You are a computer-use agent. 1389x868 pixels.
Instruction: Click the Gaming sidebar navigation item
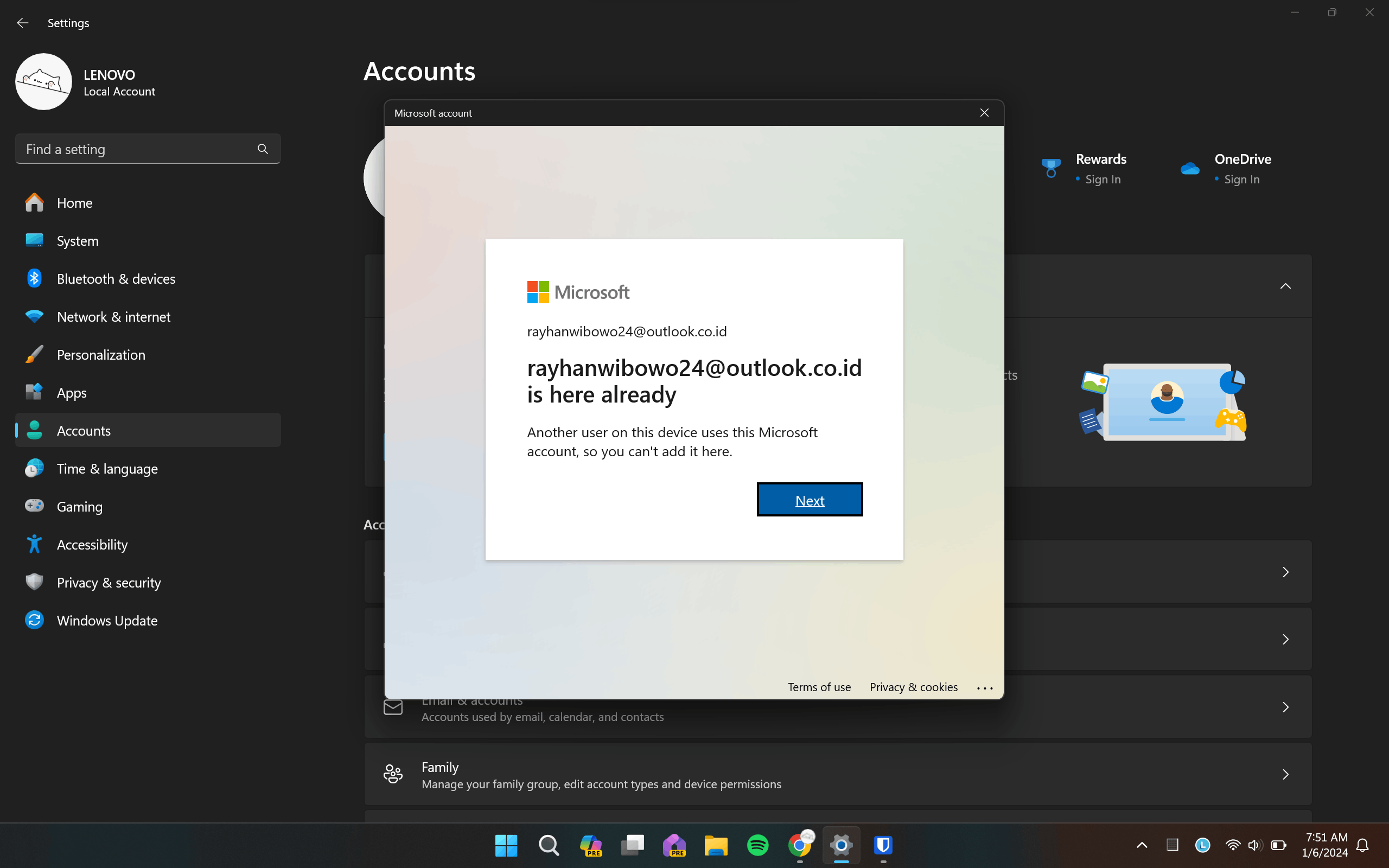tap(79, 506)
